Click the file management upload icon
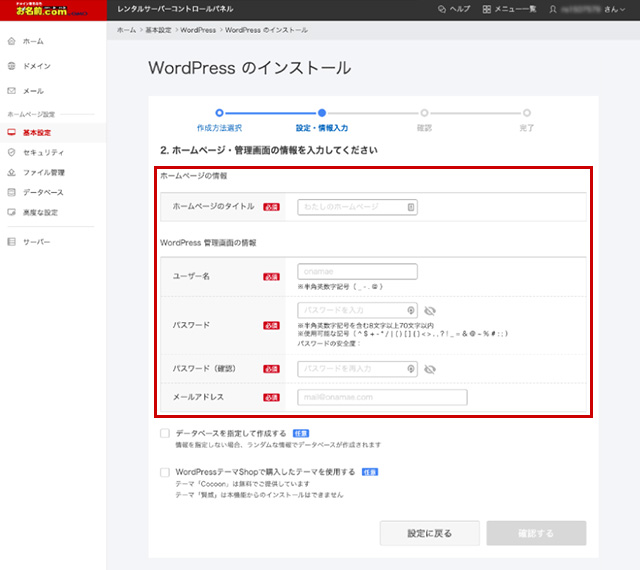The width and height of the screenshot is (640, 570). [11, 172]
